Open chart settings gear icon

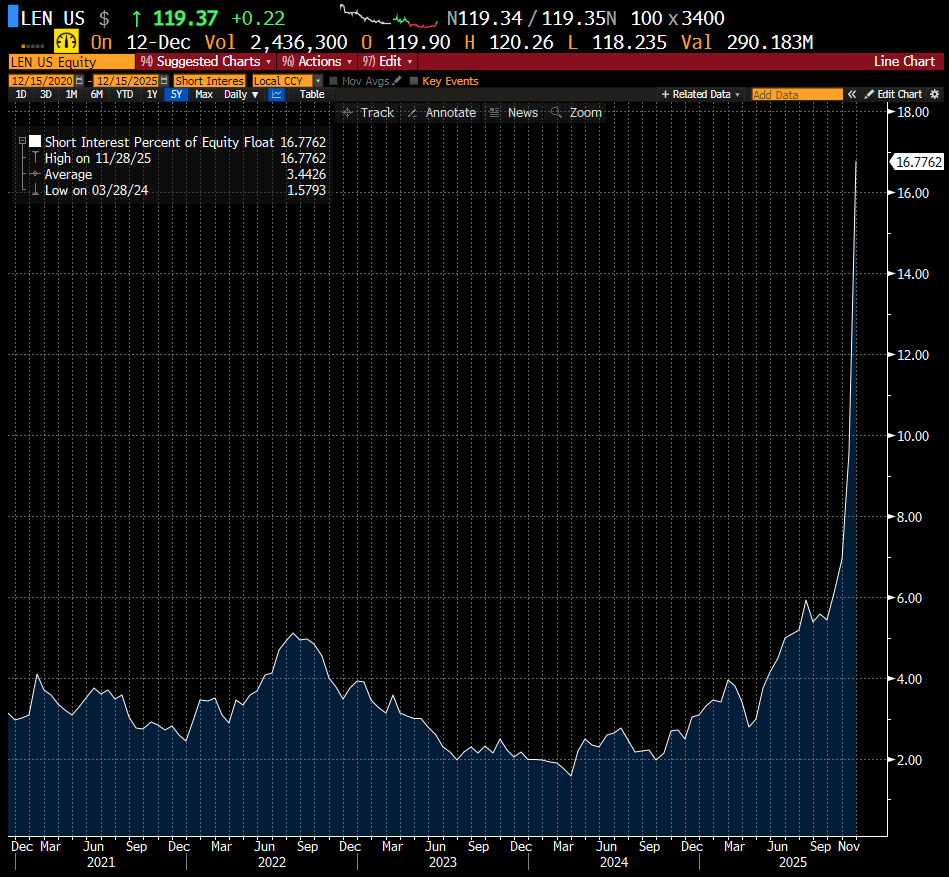point(935,94)
